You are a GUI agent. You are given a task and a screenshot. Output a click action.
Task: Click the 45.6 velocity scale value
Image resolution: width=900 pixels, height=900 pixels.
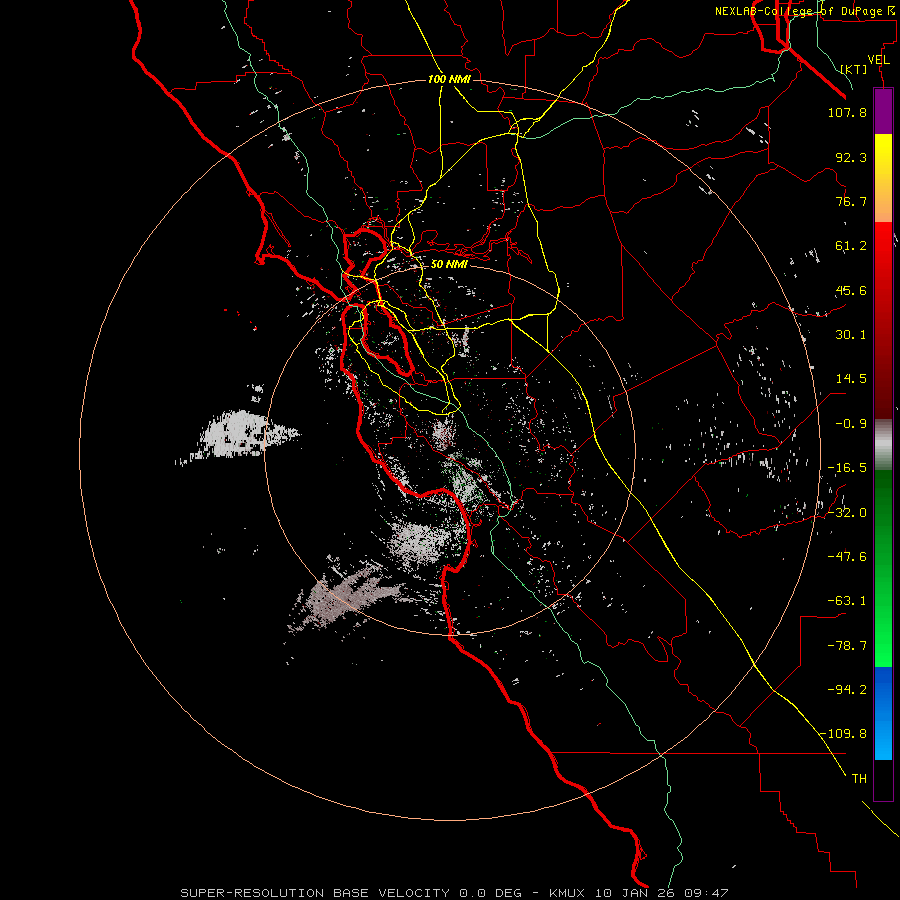click(851, 290)
